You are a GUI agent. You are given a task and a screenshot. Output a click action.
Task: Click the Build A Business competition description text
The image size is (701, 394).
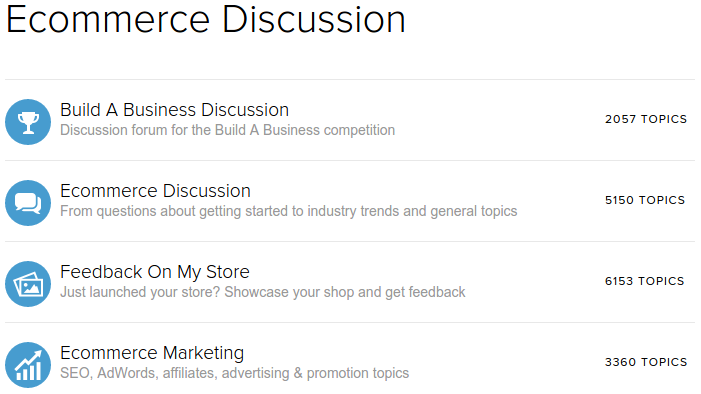point(228,130)
